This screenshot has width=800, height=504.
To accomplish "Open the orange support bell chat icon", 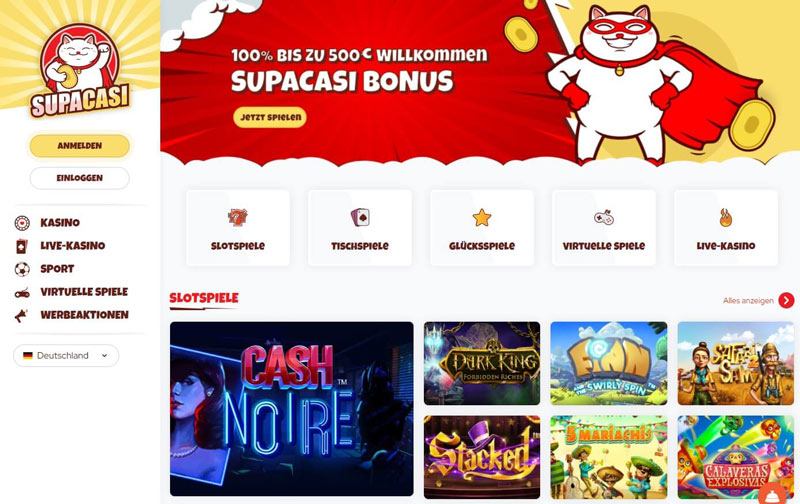I will click(x=772, y=494).
